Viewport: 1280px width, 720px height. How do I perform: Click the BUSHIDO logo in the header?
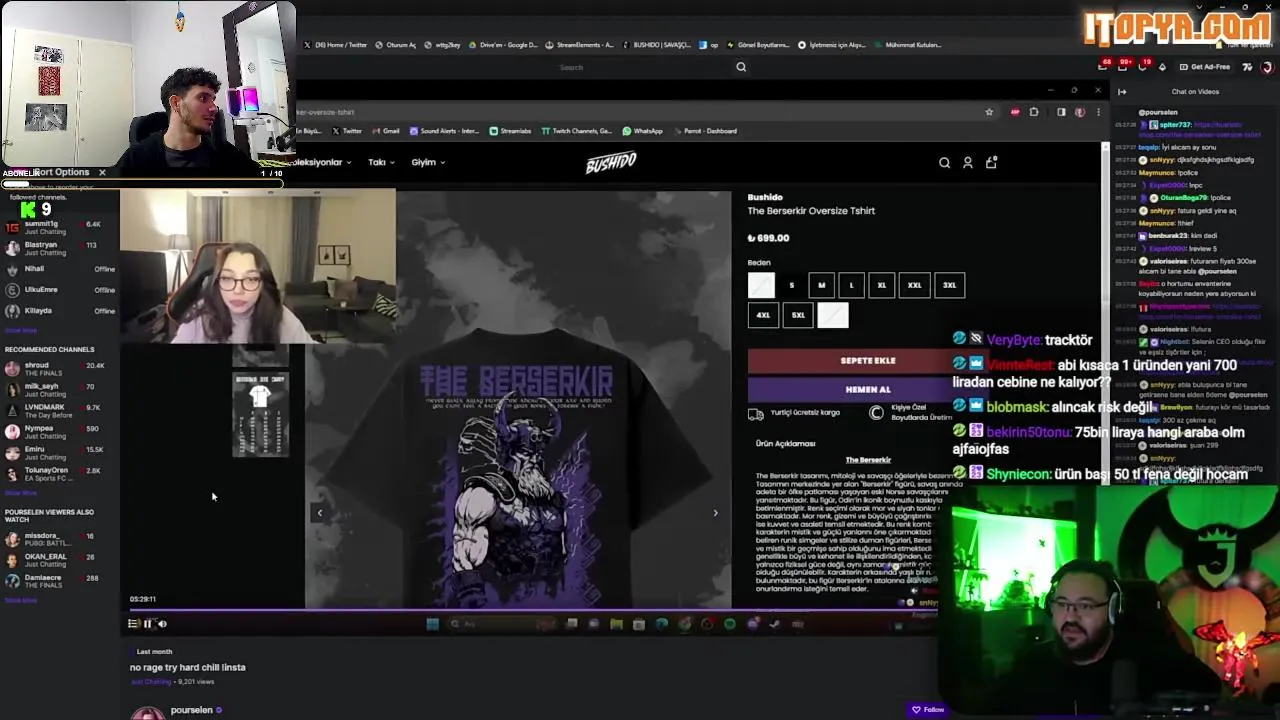point(611,163)
